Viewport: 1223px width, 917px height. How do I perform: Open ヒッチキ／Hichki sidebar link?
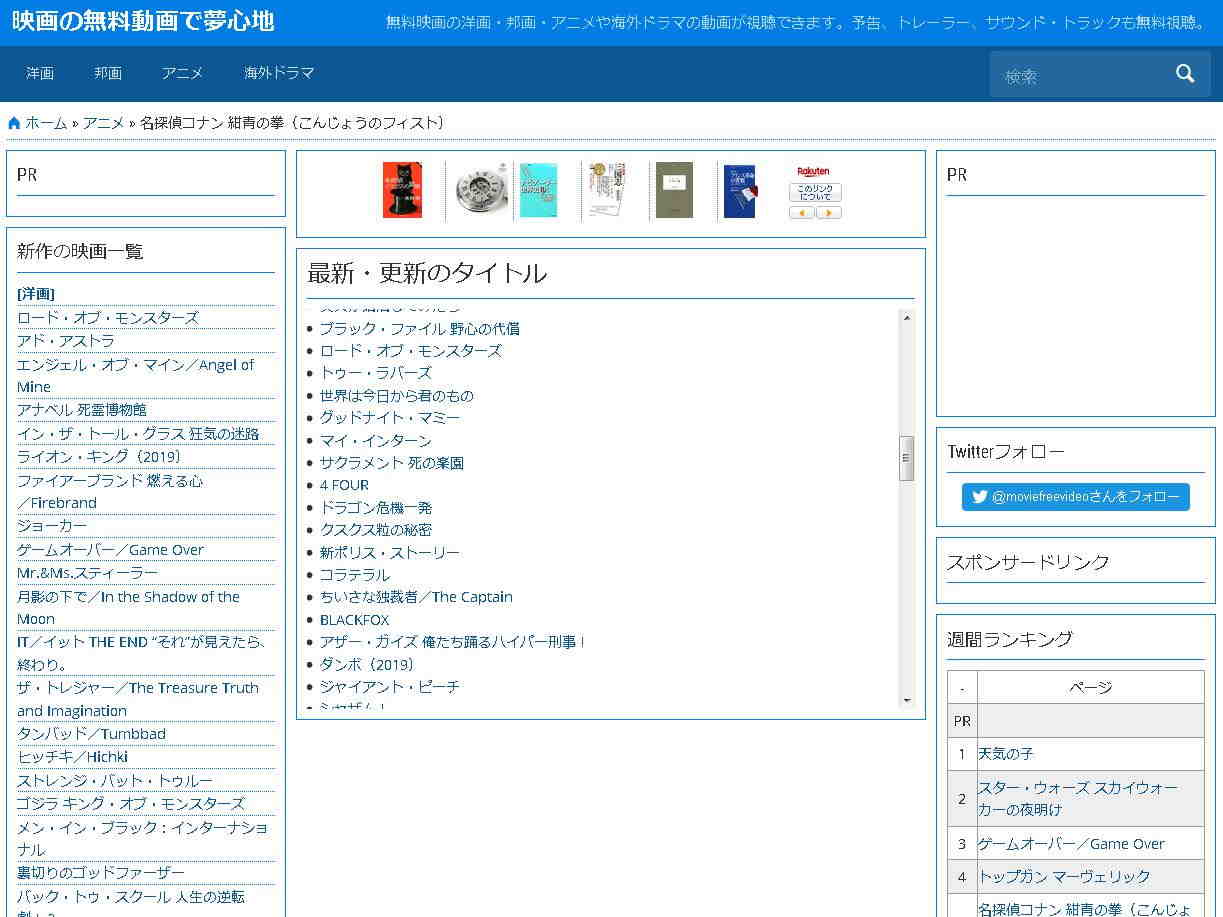[x=72, y=756]
